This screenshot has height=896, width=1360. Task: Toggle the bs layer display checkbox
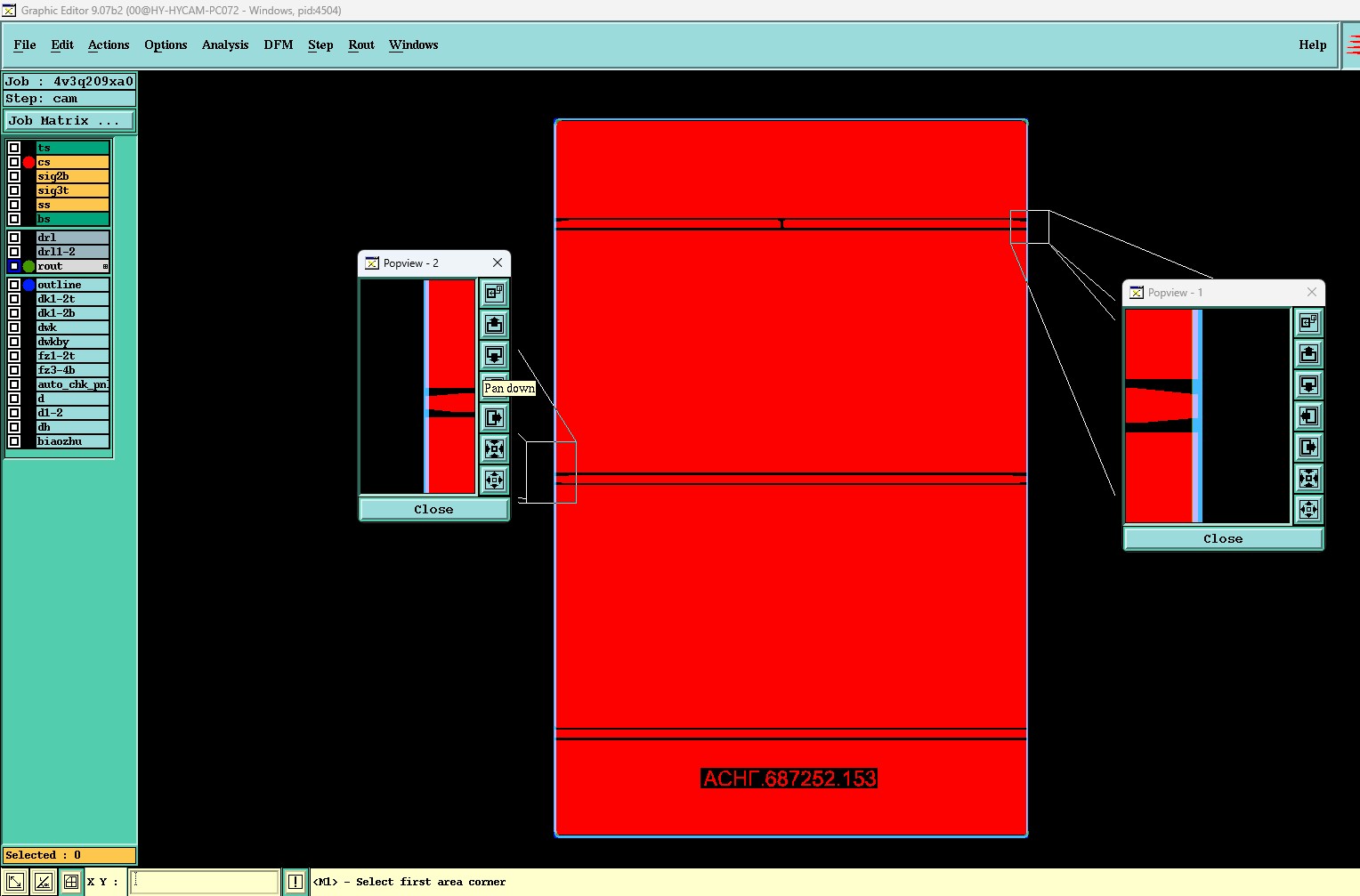(14, 219)
